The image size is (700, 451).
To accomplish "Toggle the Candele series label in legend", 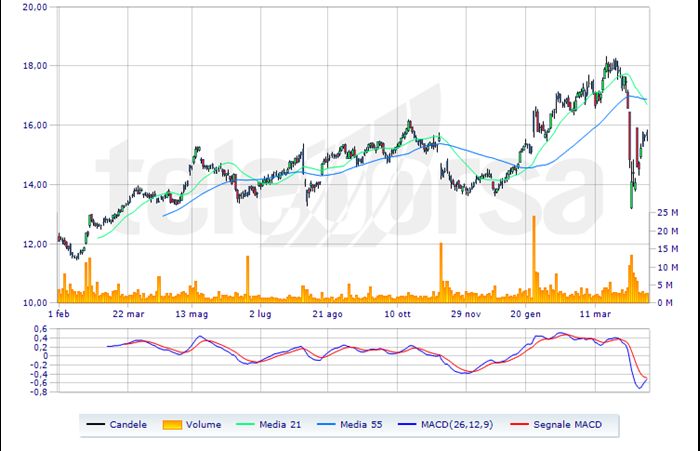I will pos(129,425).
